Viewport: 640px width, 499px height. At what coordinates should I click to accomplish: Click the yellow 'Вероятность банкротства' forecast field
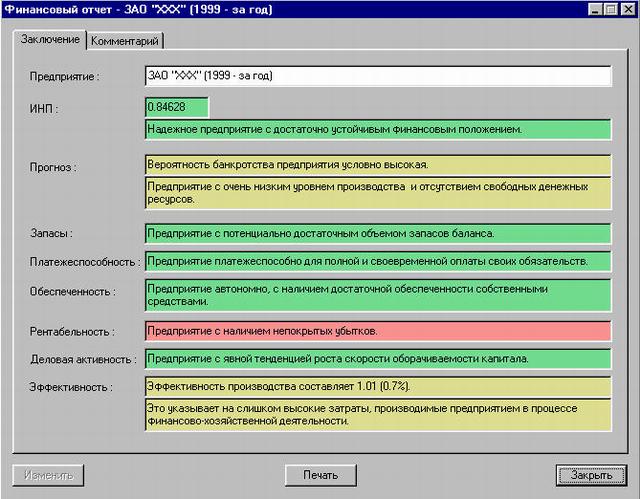tap(377, 164)
